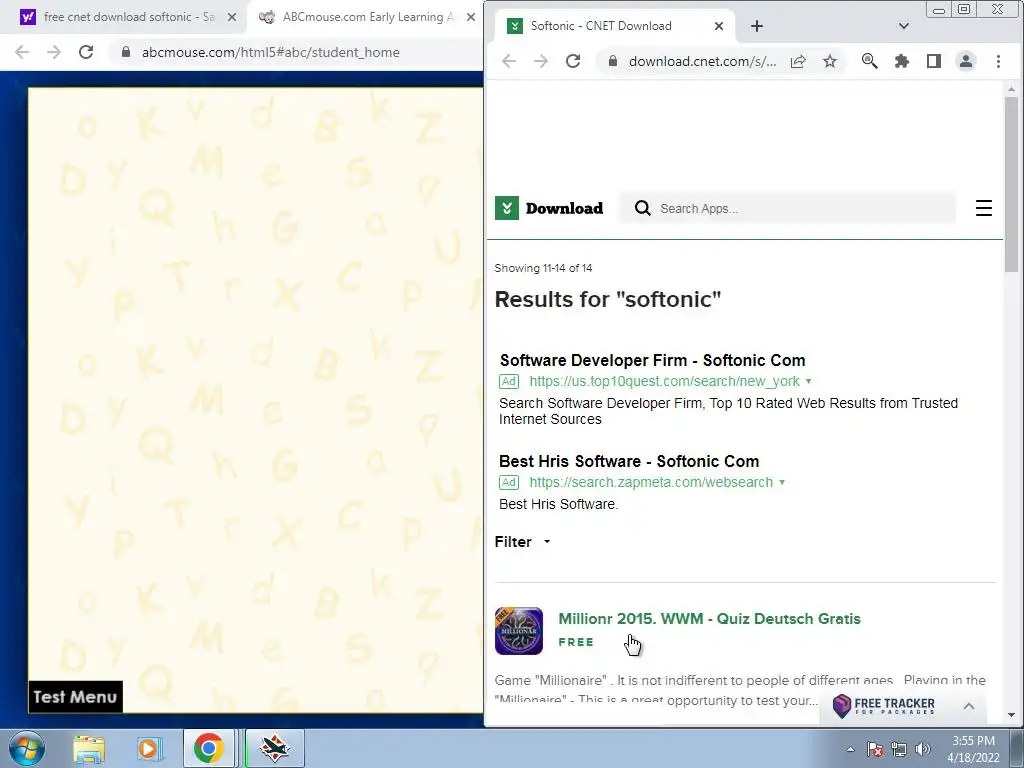Bookmark the CNET page with the star icon
This screenshot has height=768, width=1024.
point(829,61)
